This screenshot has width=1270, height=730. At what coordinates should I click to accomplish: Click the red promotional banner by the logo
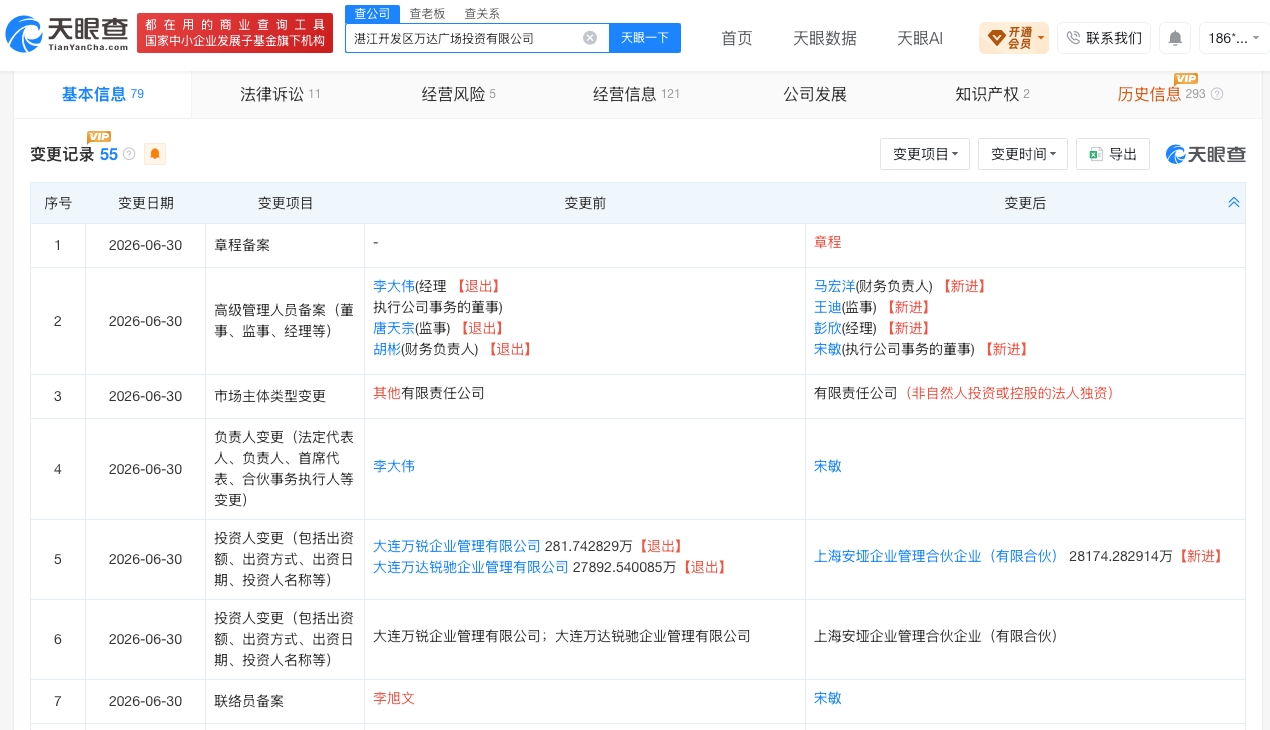coord(235,33)
